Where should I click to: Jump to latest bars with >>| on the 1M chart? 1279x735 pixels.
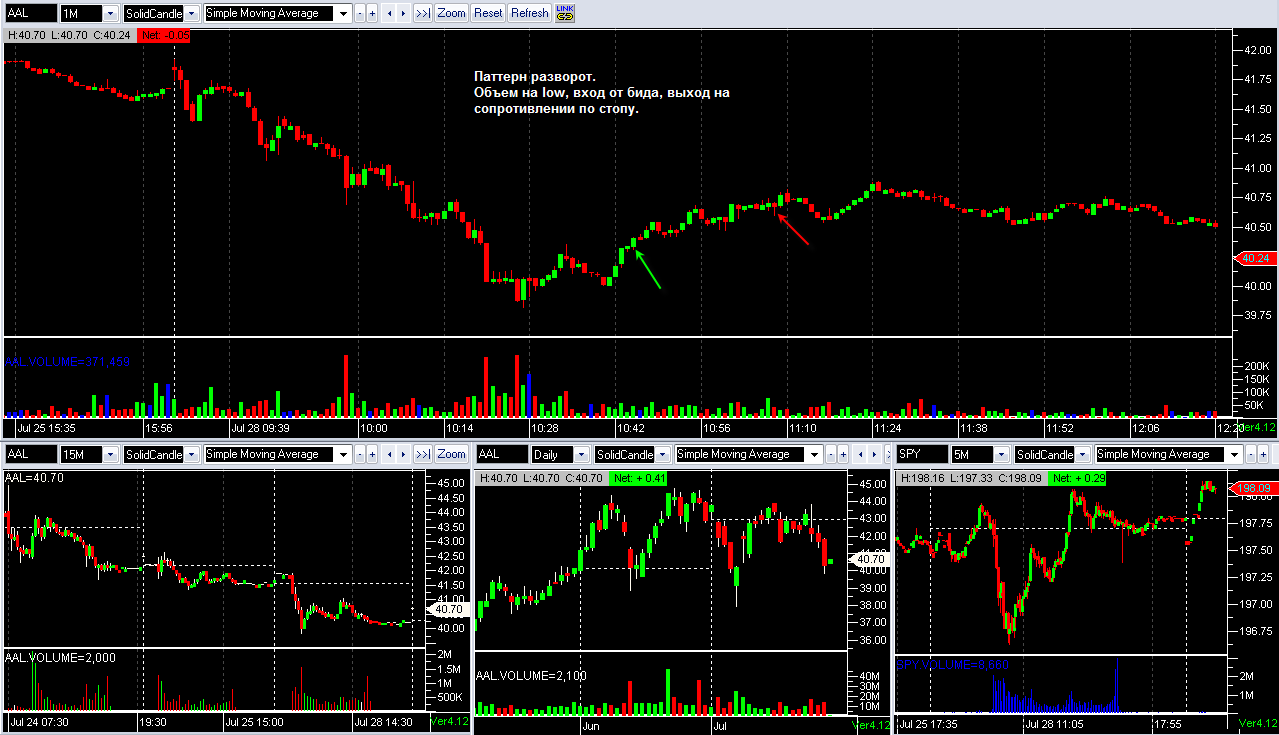coord(423,14)
